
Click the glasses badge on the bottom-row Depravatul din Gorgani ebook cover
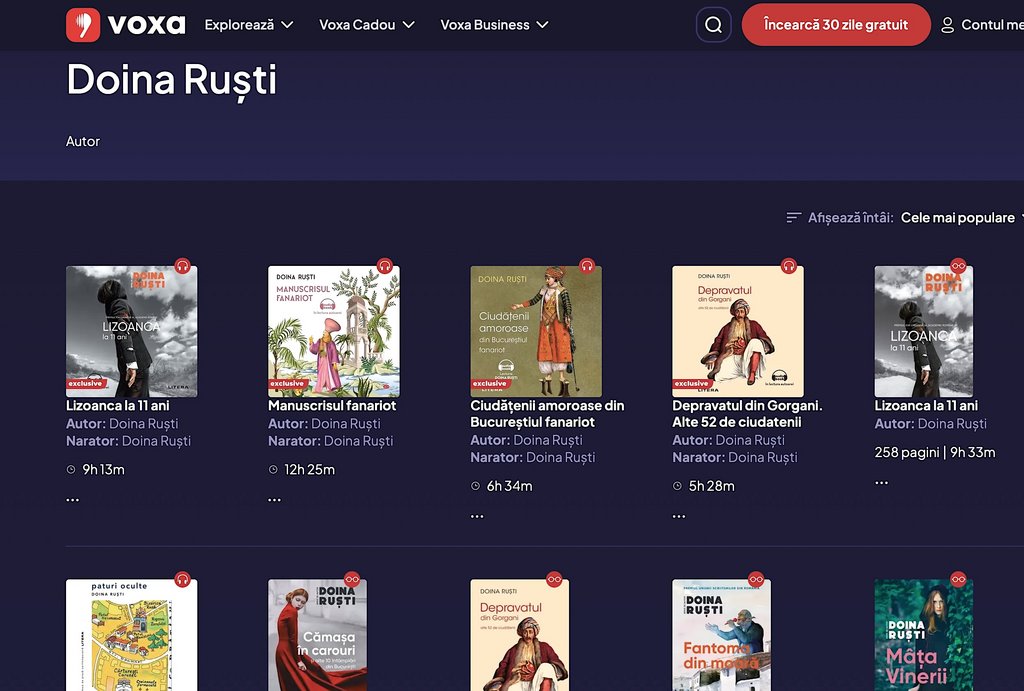[x=554, y=579]
